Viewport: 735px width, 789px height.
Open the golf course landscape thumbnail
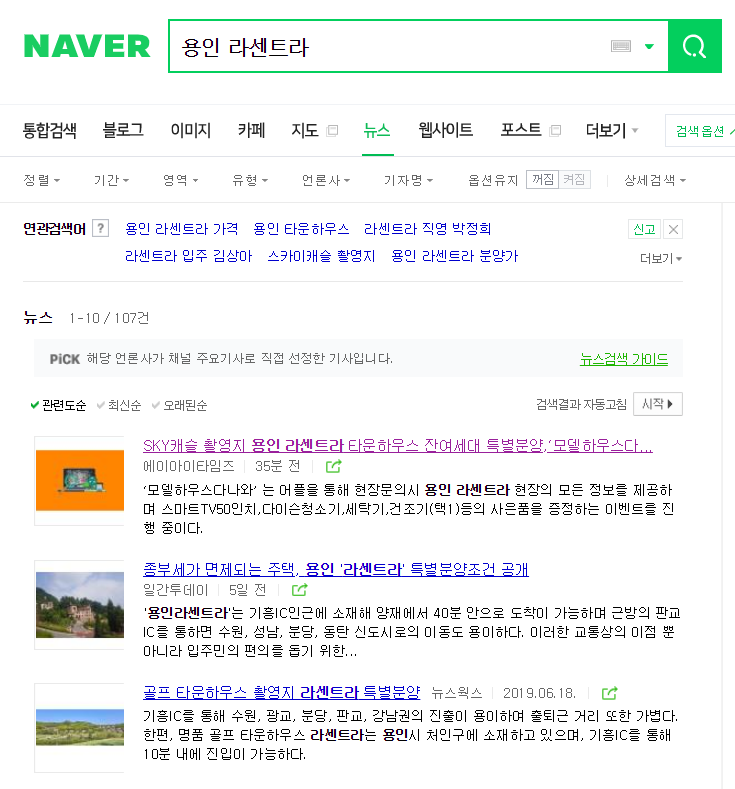(79, 728)
